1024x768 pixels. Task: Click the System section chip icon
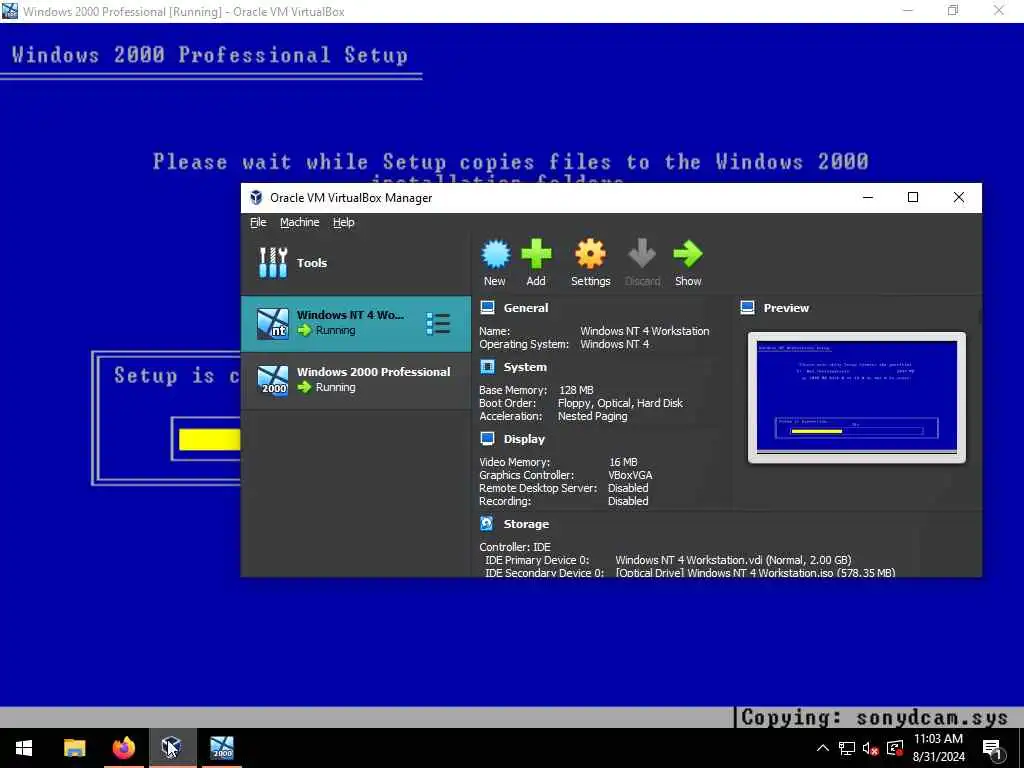pos(487,367)
